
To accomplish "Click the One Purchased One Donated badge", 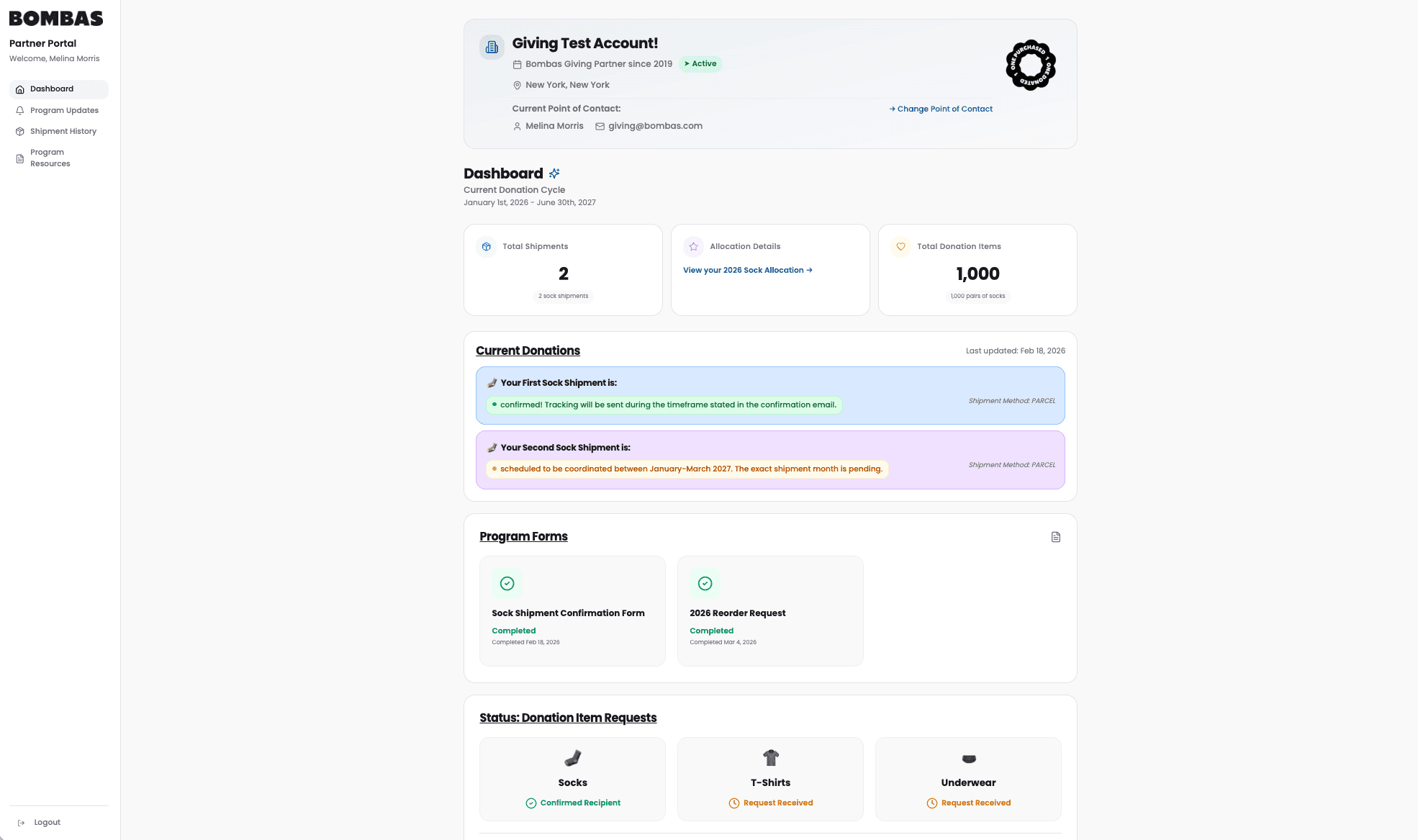I will point(1030,65).
